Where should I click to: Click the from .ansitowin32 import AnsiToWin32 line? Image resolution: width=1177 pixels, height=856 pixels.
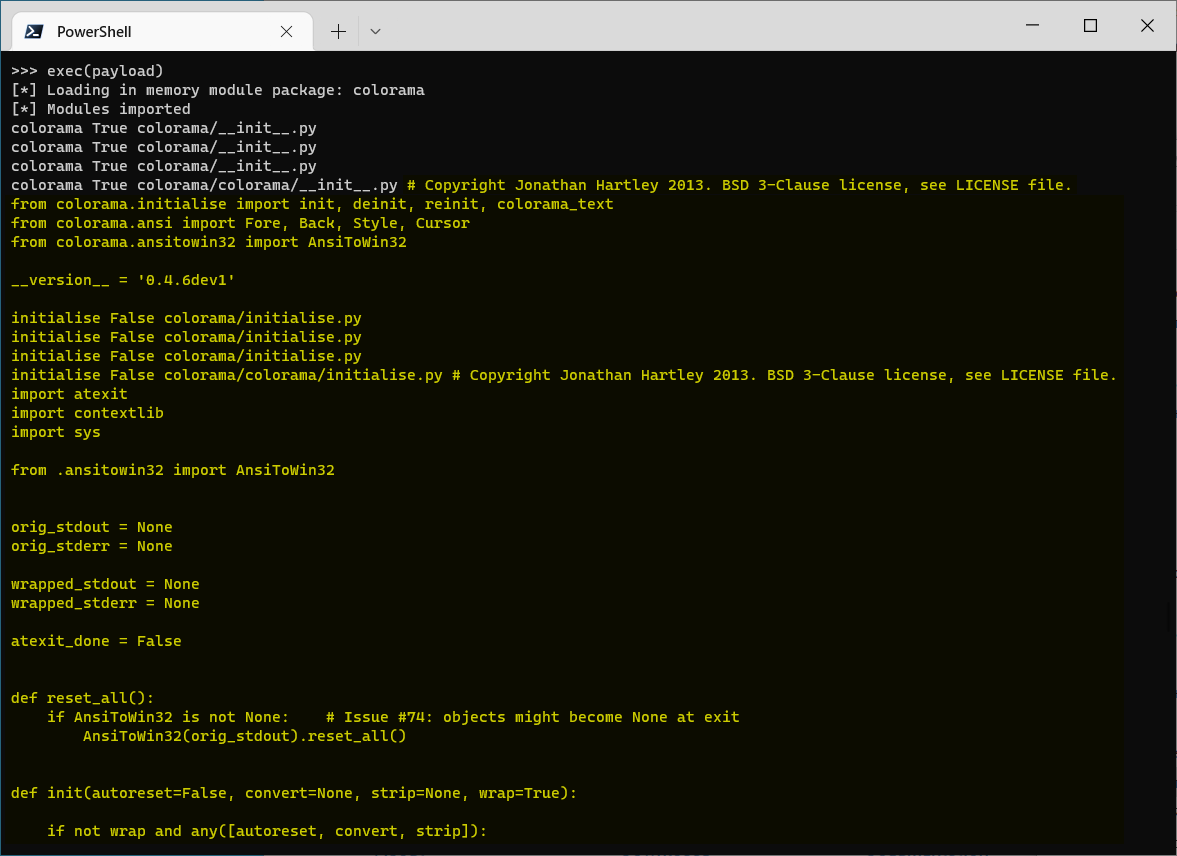point(172,469)
